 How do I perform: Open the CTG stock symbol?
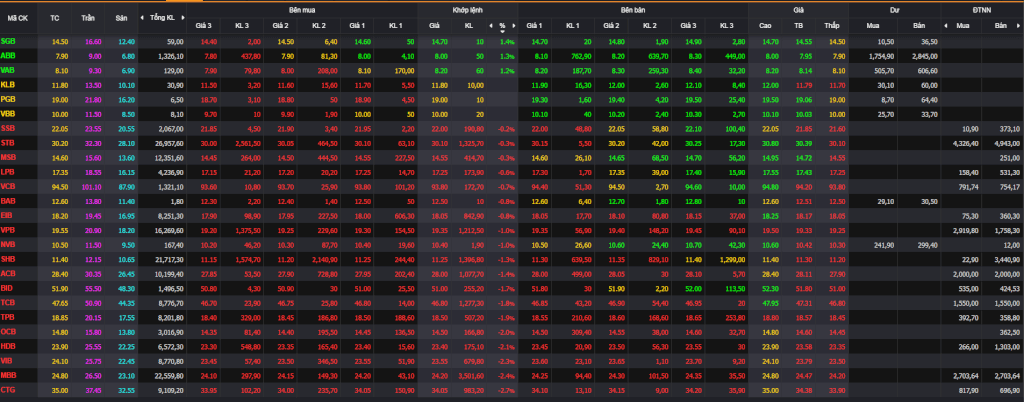(x=8, y=391)
